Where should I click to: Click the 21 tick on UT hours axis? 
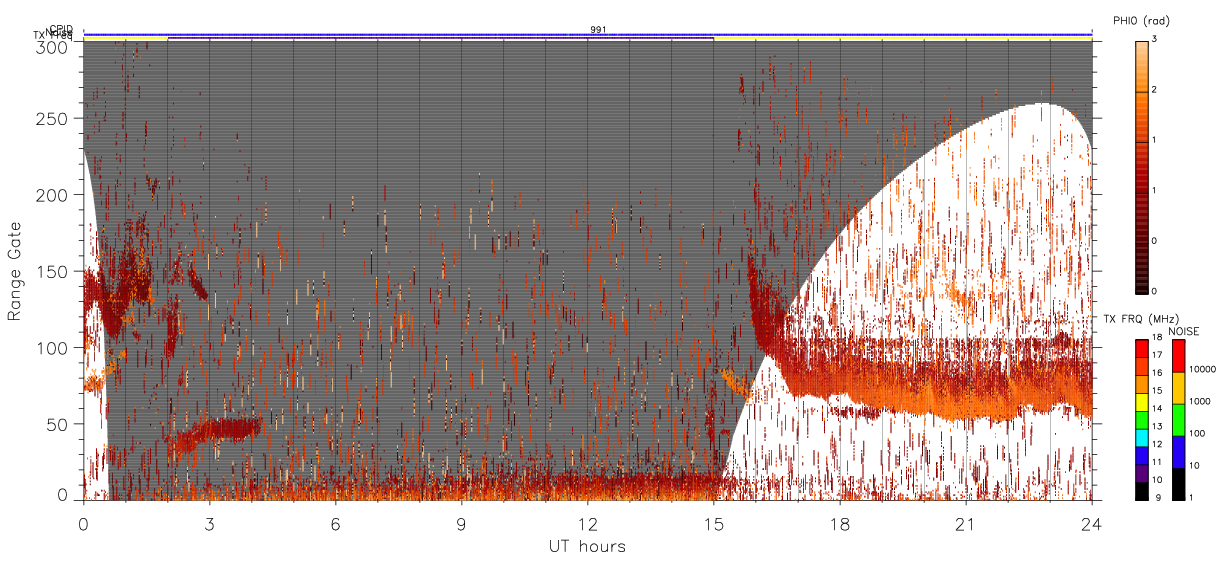coord(966,524)
